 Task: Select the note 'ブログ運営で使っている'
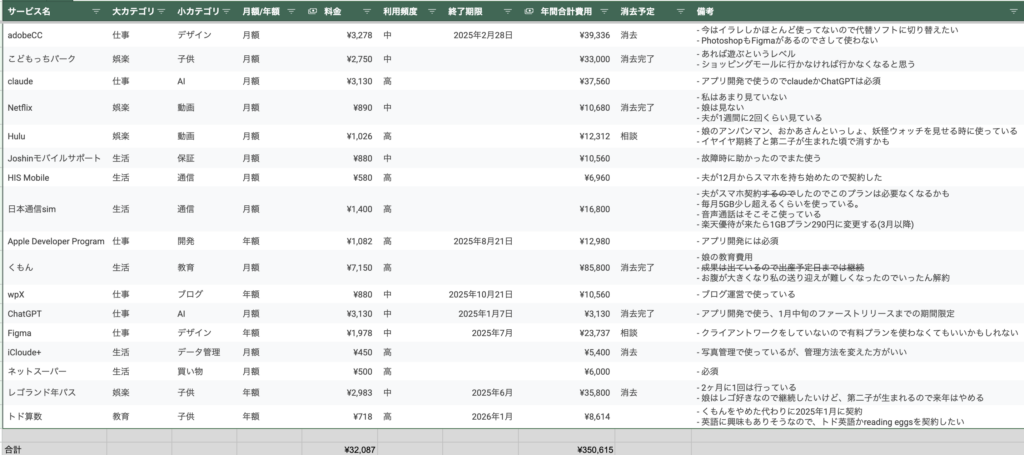pyautogui.click(x=857, y=294)
